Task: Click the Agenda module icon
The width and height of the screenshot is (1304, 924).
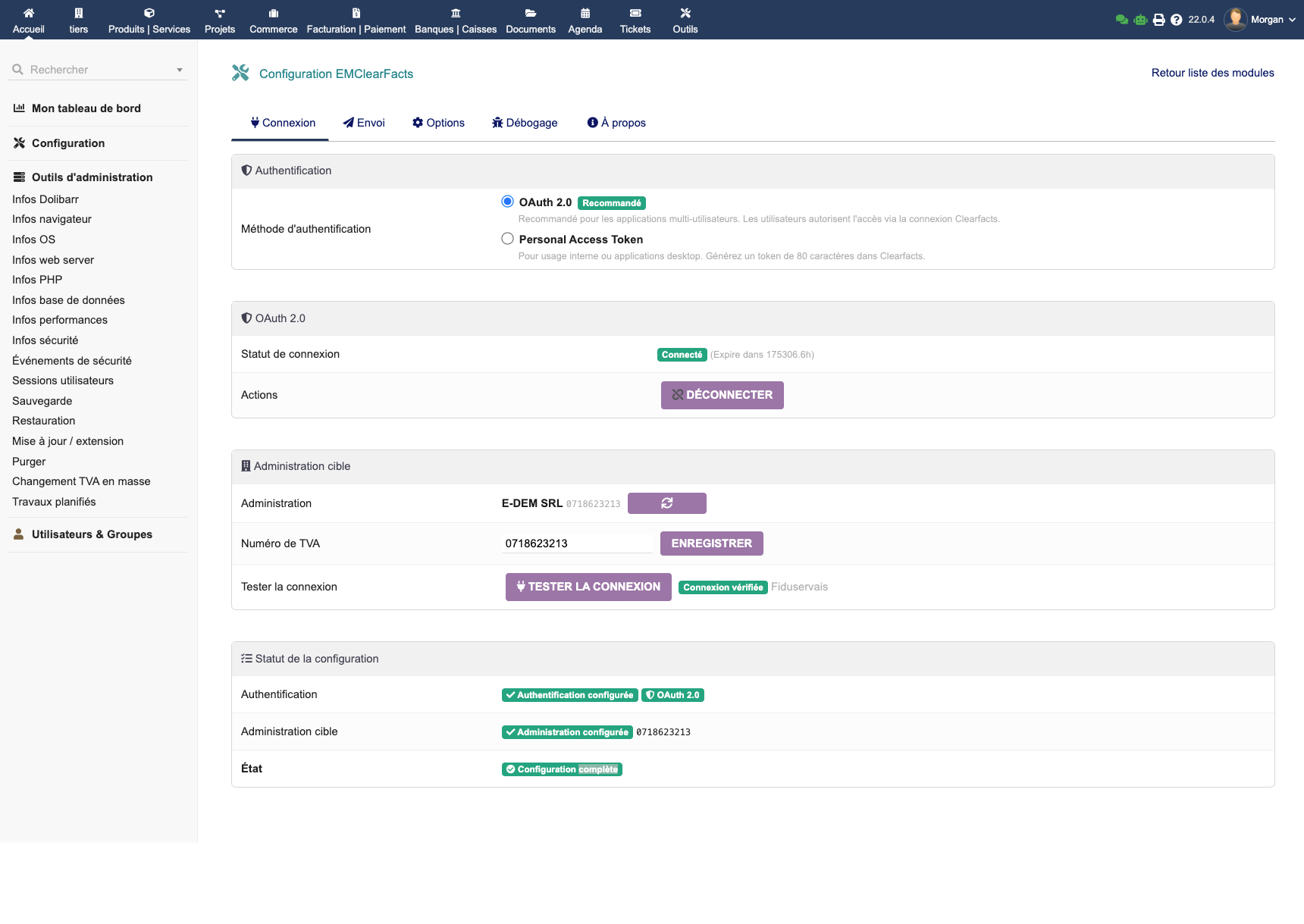Action: pyautogui.click(x=585, y=20)
